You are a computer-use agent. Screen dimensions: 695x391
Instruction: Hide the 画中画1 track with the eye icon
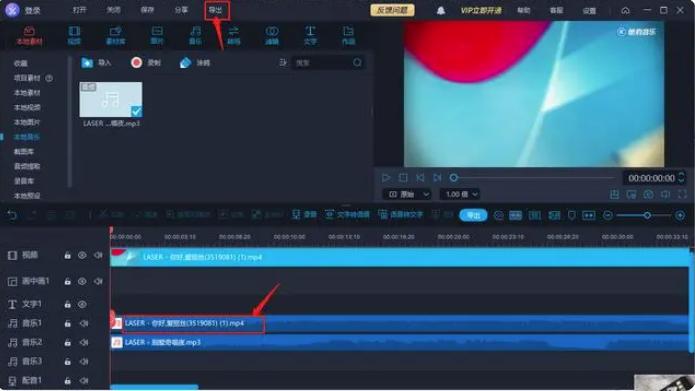82,282
